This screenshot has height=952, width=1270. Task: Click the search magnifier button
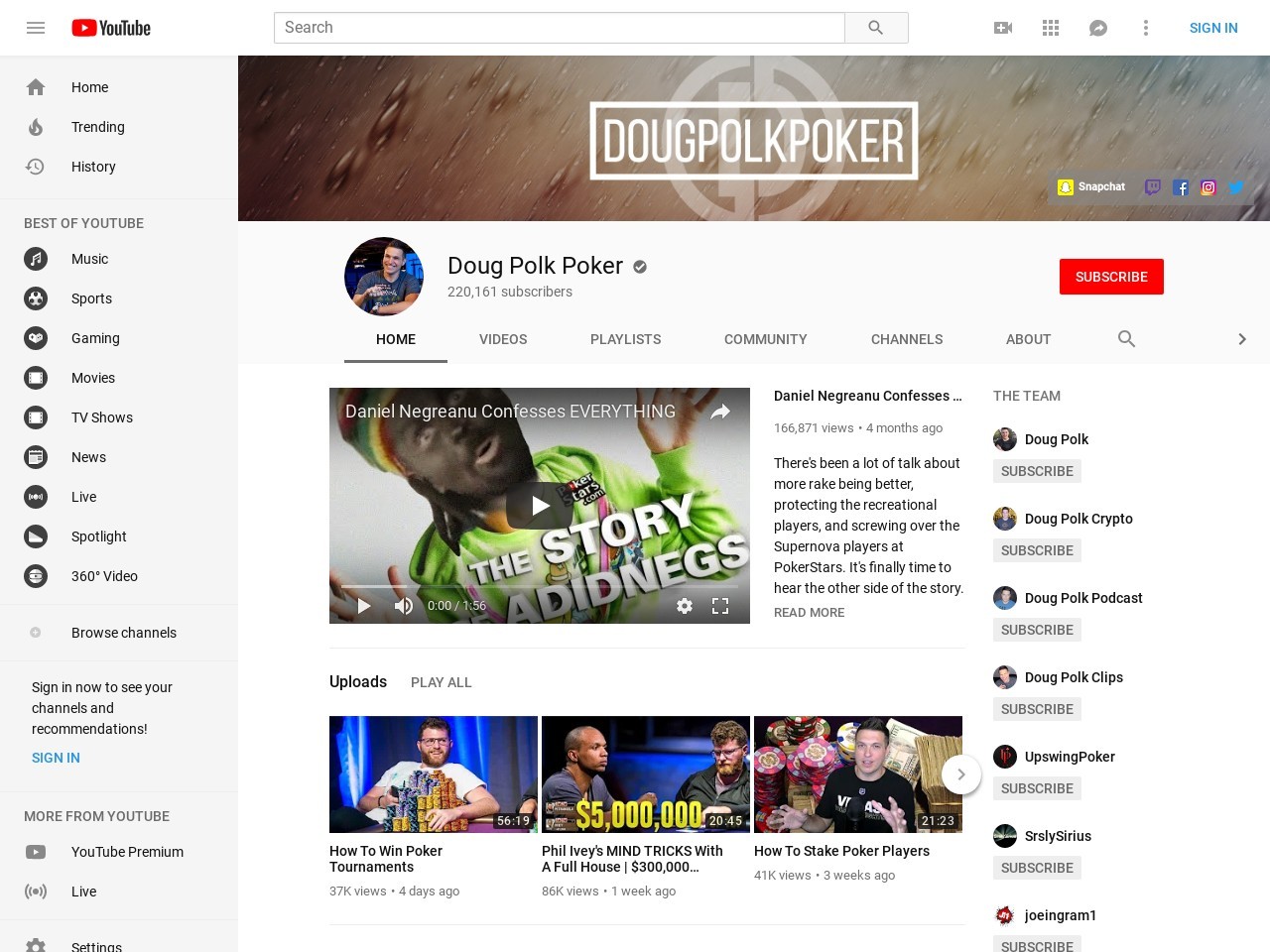coord(876,28)
